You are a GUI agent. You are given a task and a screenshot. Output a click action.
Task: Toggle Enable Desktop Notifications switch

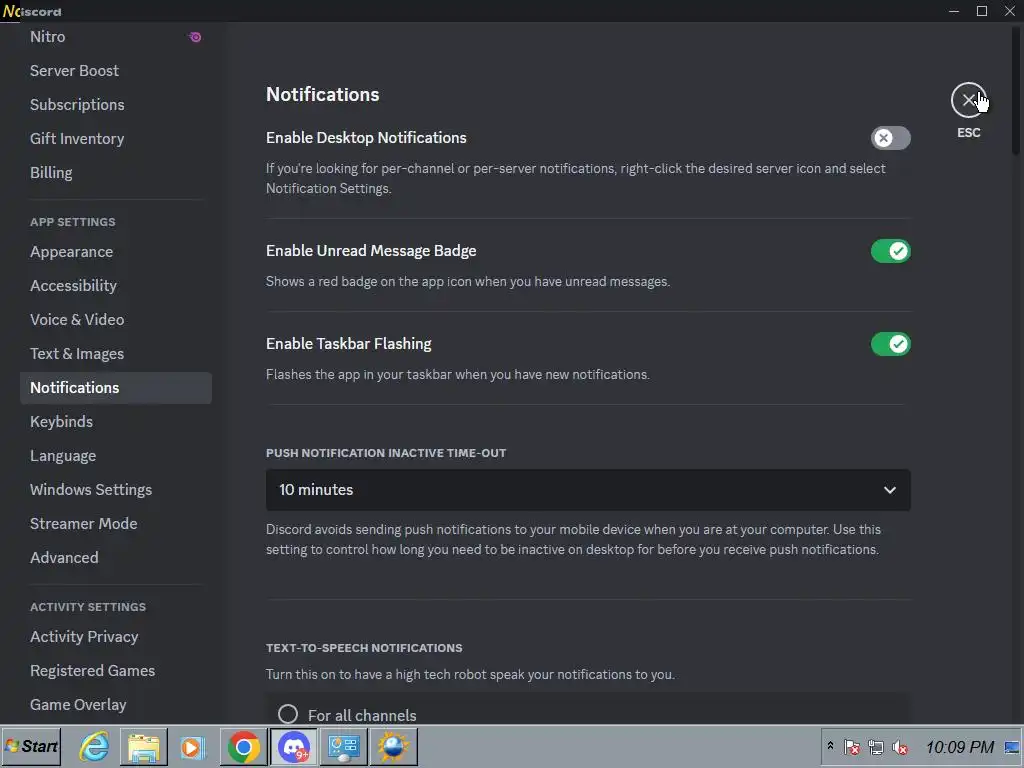tap(890, 138)
